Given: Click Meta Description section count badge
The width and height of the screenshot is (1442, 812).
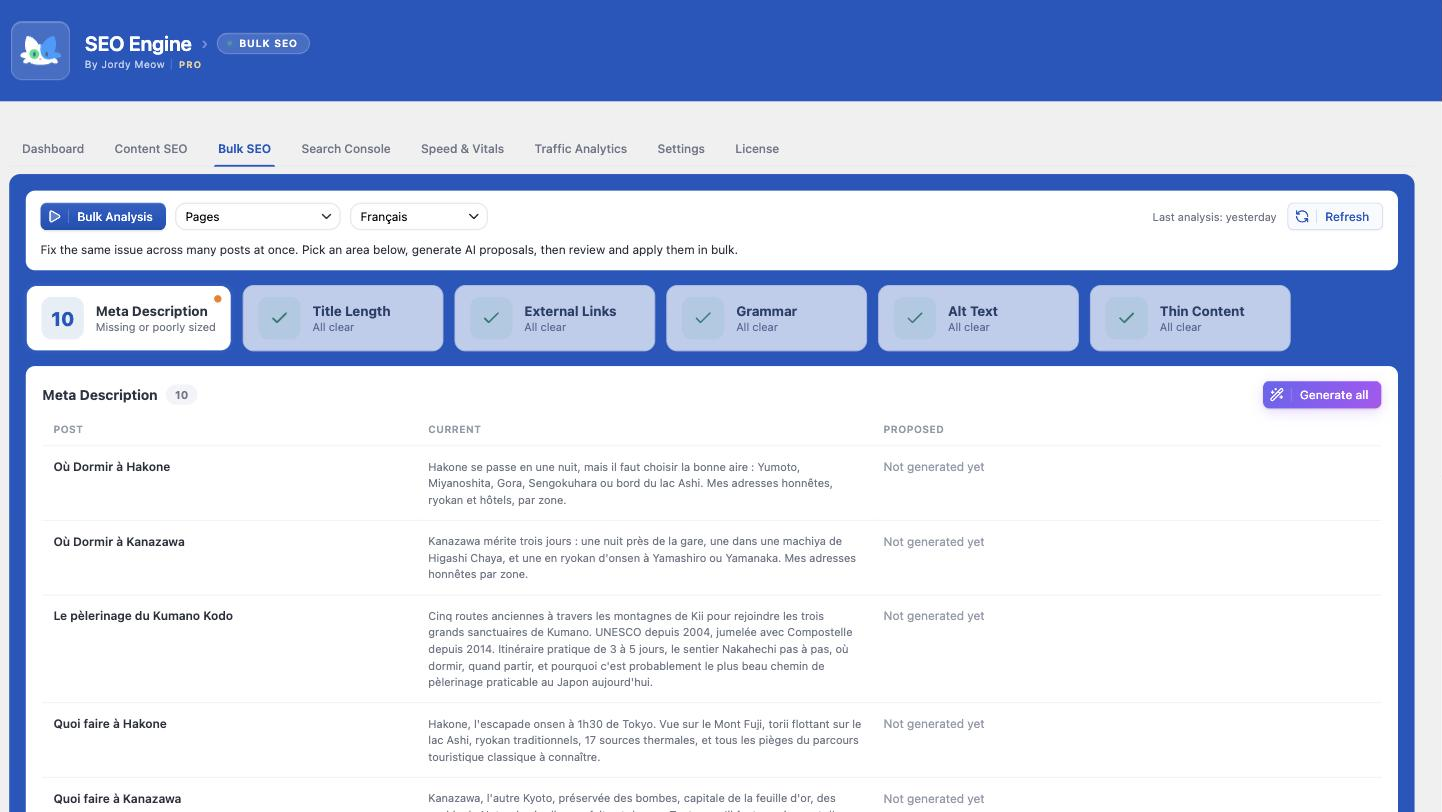Looking at the screenshot, I should (181, 395).
